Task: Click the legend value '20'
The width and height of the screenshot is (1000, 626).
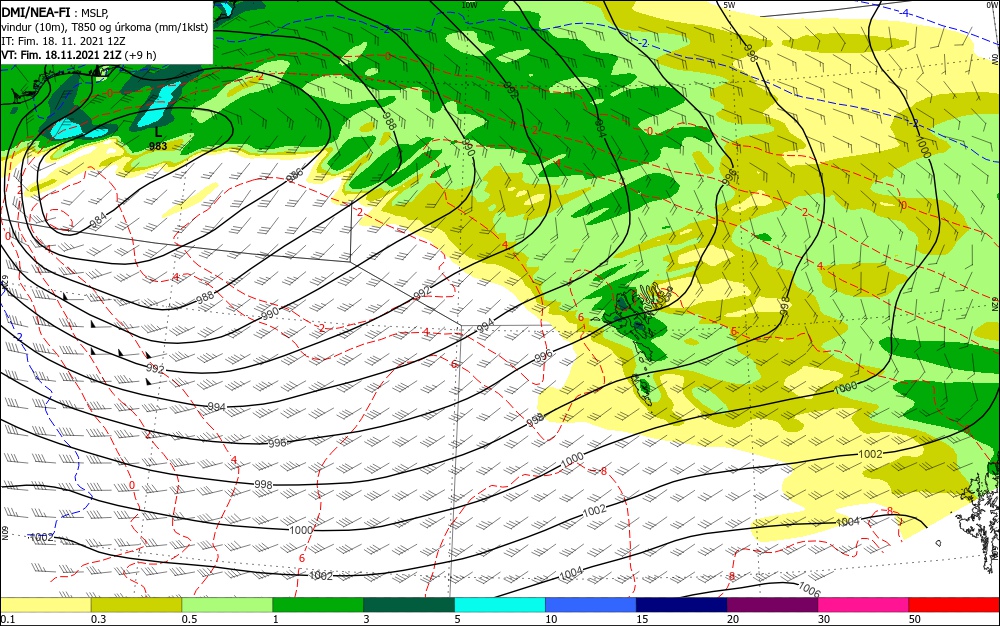Action: 733,619
